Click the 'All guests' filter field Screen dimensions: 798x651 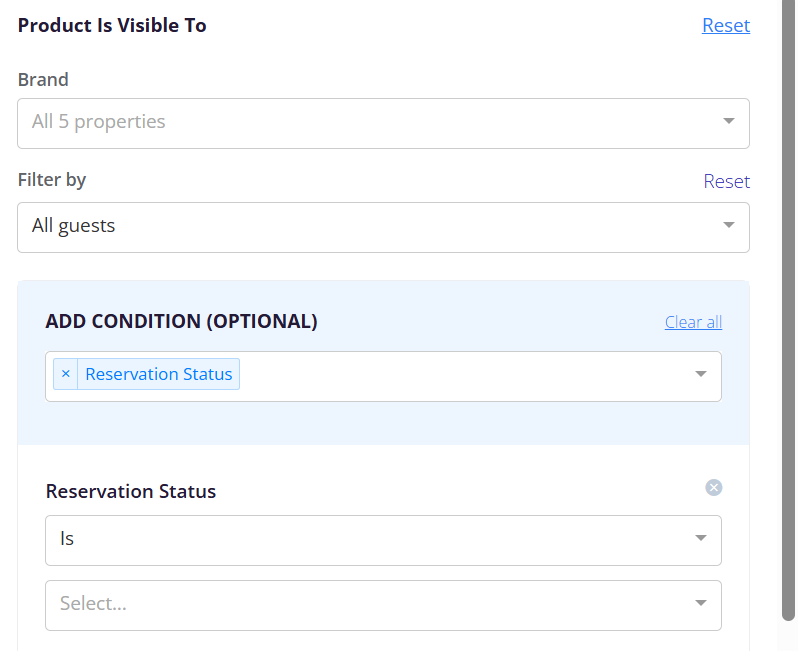tap(383, 228)
